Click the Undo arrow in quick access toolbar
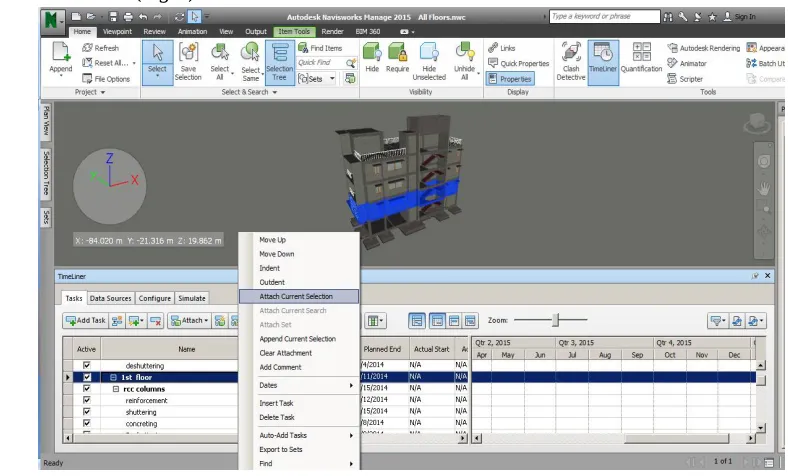Screen dimensions: 788x476 [x=143, y=17]
